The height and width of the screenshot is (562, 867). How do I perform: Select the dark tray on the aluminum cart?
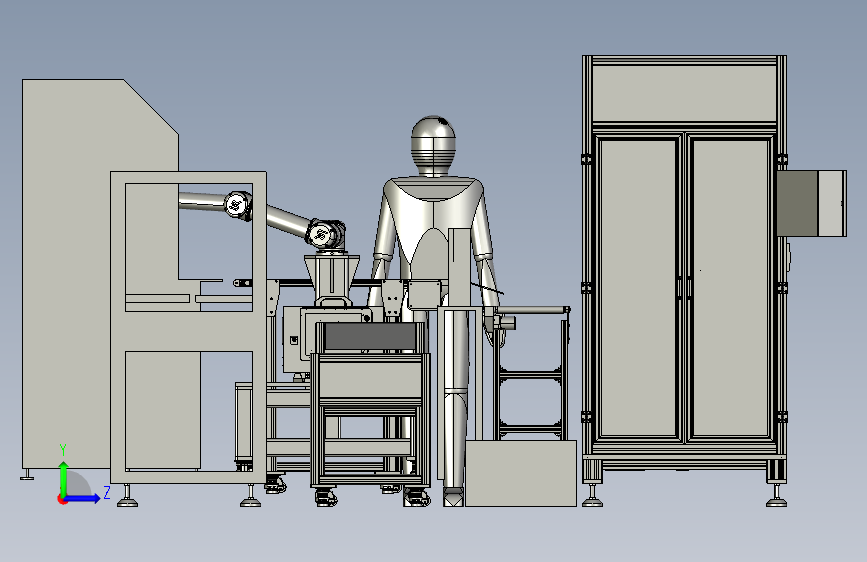370,337
